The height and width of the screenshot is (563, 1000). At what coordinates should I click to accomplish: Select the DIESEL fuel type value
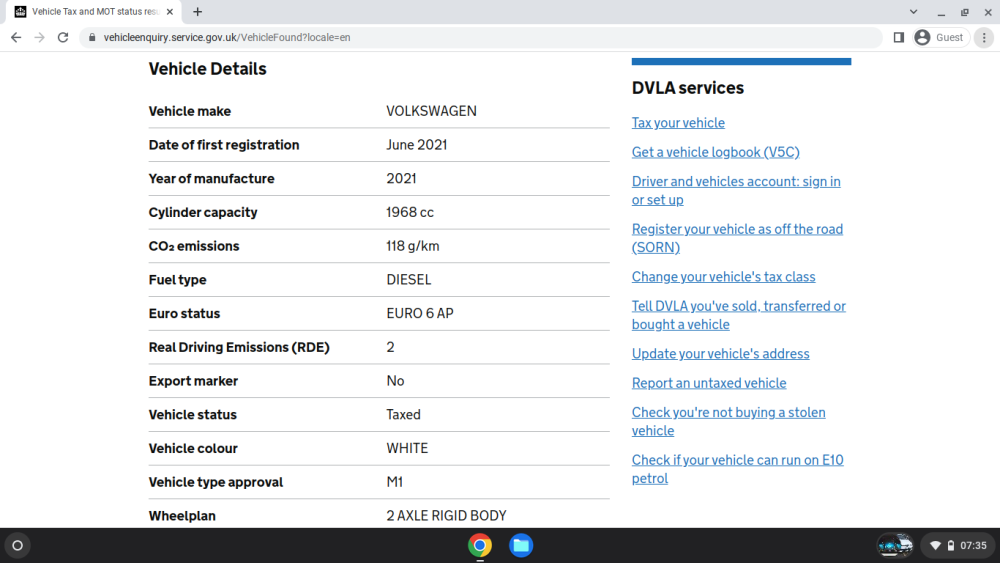pos(409,280)
